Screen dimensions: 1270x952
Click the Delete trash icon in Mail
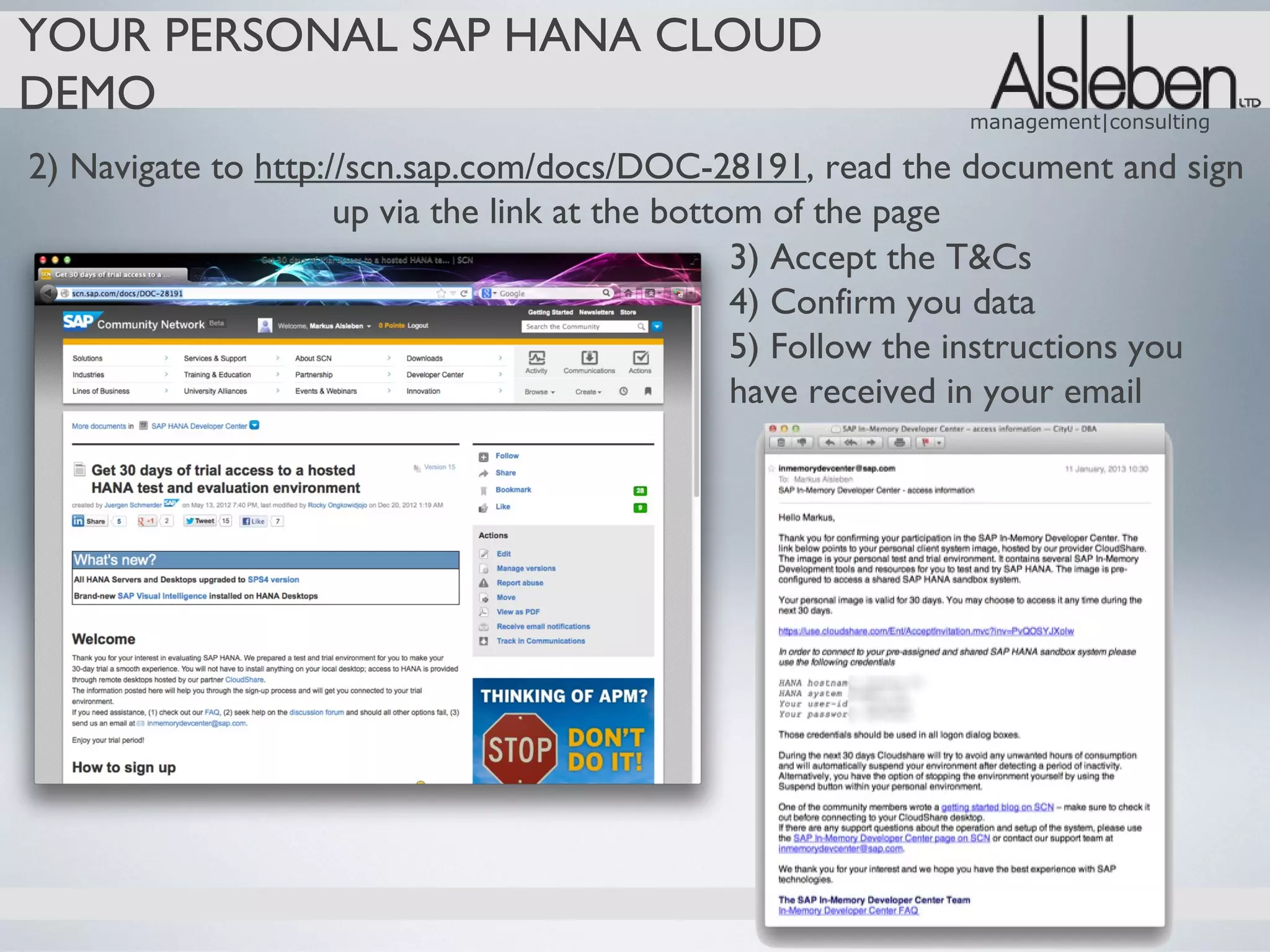point(781,443)
